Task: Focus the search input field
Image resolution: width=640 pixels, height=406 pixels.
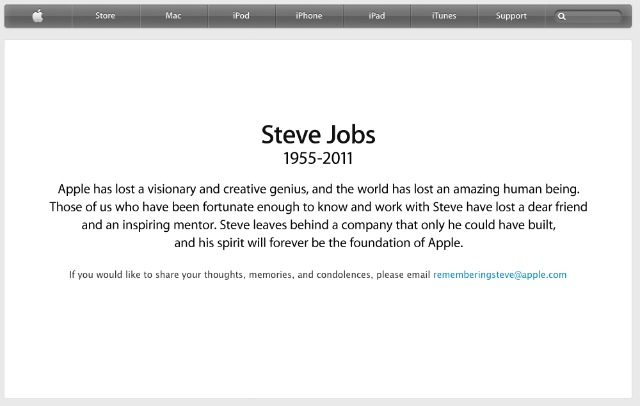Action: (588, 16)
